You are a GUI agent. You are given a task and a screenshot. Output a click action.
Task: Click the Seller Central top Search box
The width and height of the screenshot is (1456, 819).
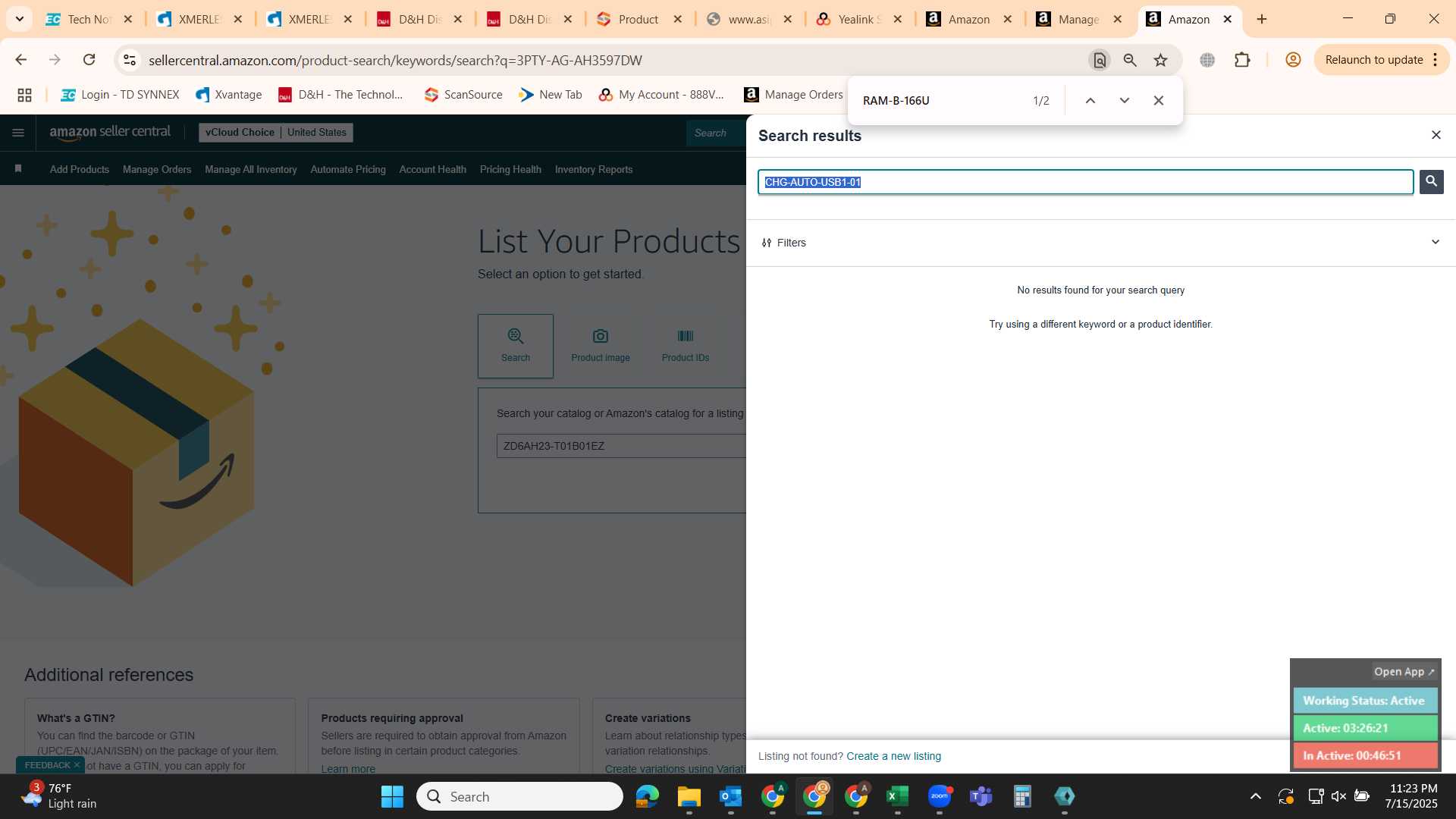[716, 133]
